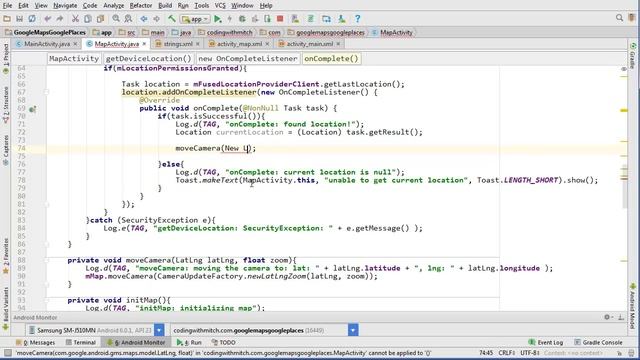This screenshot has width=640, height=360.
Task: Open the Samsung SM-J510MN device dropdown
Action: (x=159, y=330)
